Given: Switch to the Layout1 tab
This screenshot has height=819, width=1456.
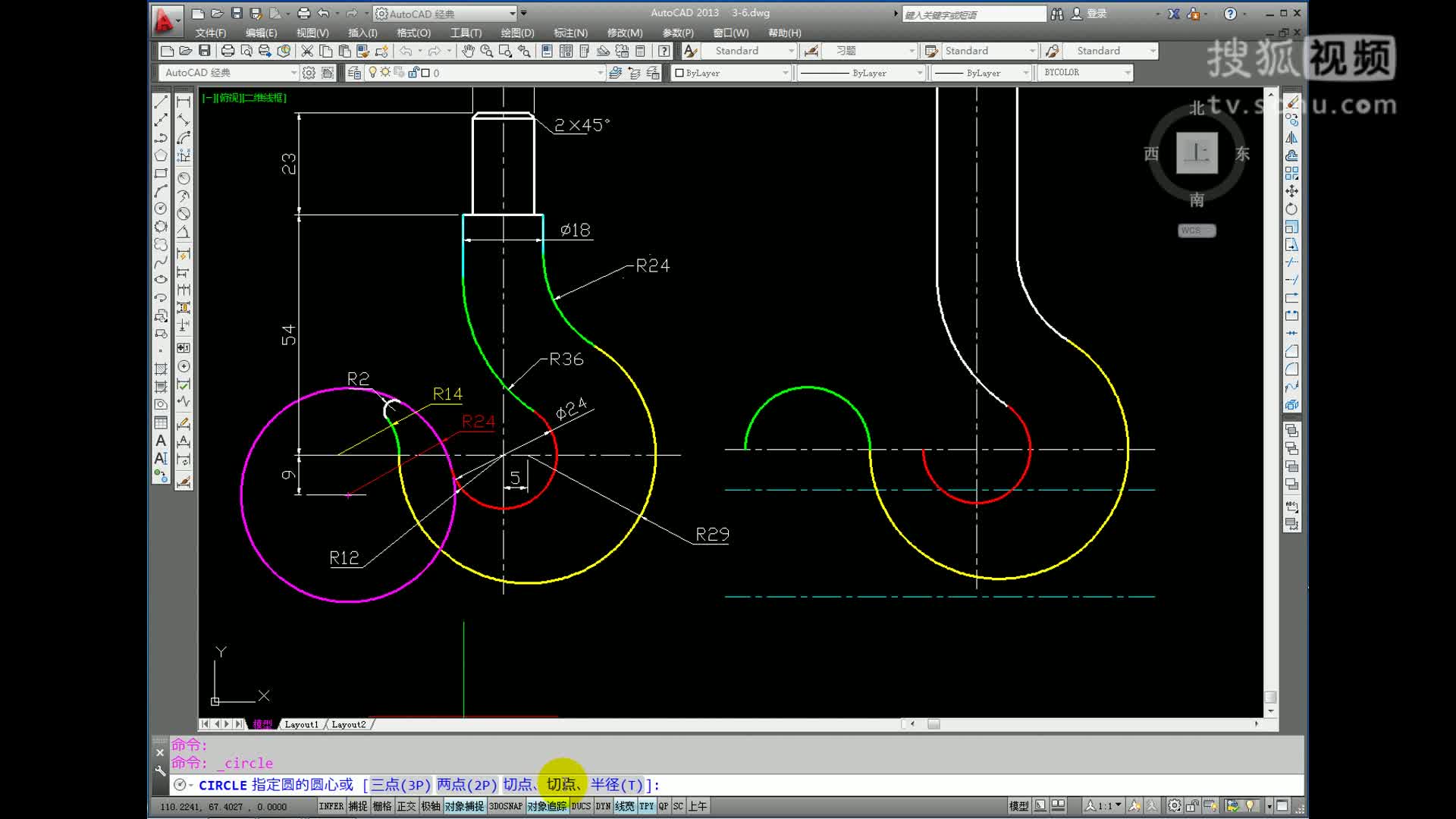Looking at the screenshot, I should coord(301,724).
